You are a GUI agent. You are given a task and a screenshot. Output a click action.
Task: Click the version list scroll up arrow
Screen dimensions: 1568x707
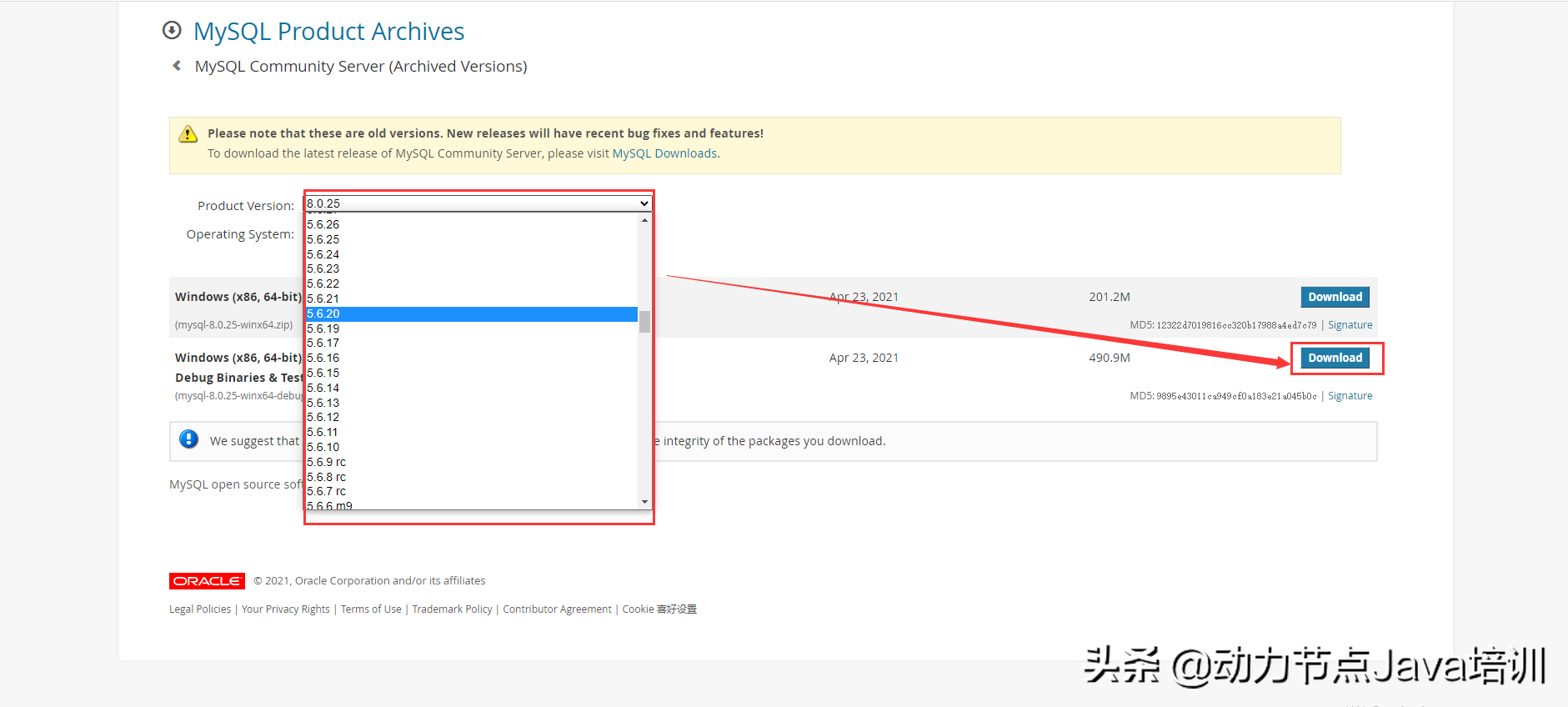pos(644,220)
